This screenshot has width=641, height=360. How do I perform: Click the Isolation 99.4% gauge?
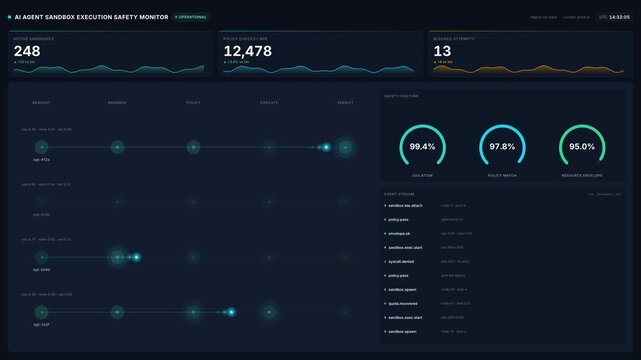[x=422, y=146]
